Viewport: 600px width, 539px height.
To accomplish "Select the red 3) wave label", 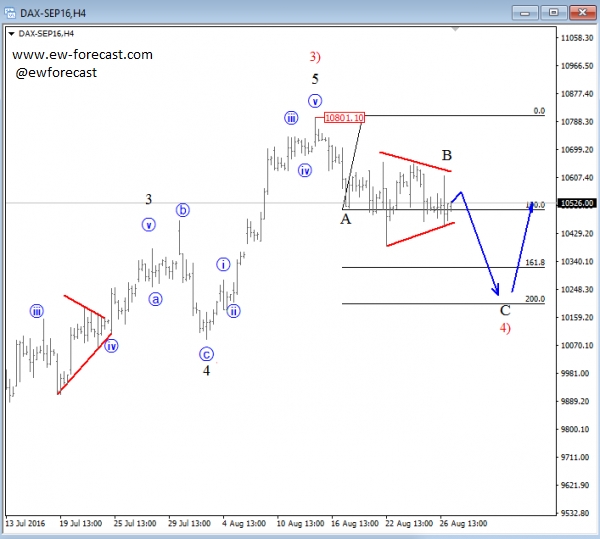I will click(x=315, y=57).
